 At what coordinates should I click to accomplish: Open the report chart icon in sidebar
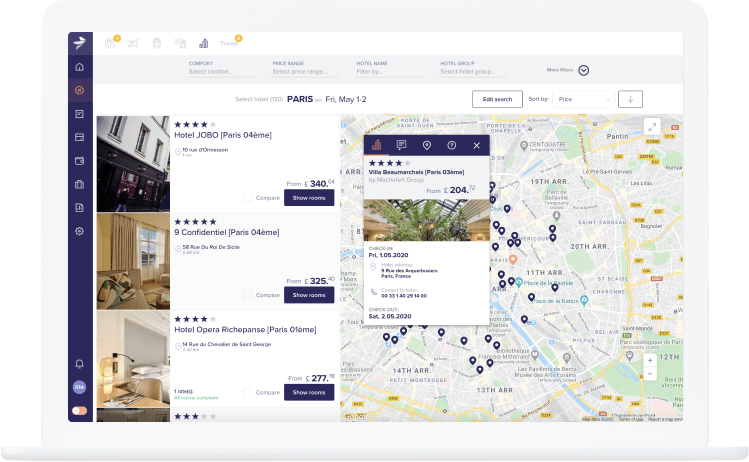80,208
